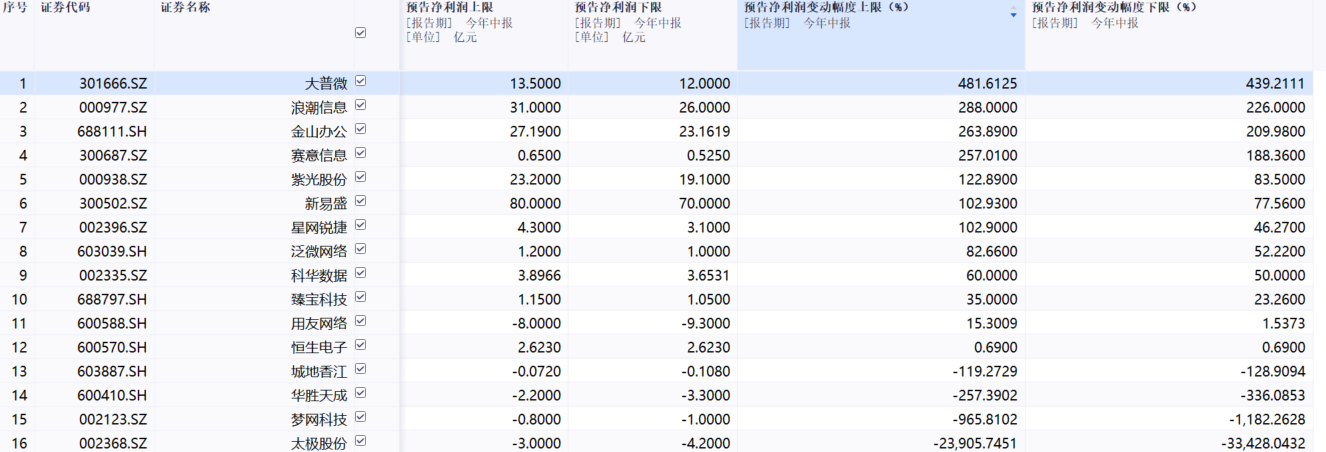Select cell value -1,182.2628
The width and height of the screenshot is (1326, 452).
point(1267,419)
